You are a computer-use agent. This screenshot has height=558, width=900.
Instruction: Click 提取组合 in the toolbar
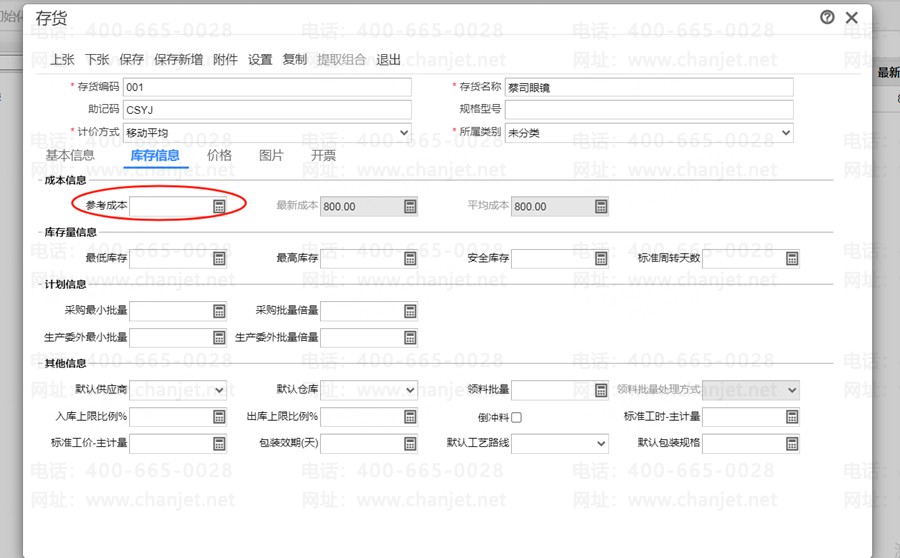[x=342, y=60]
